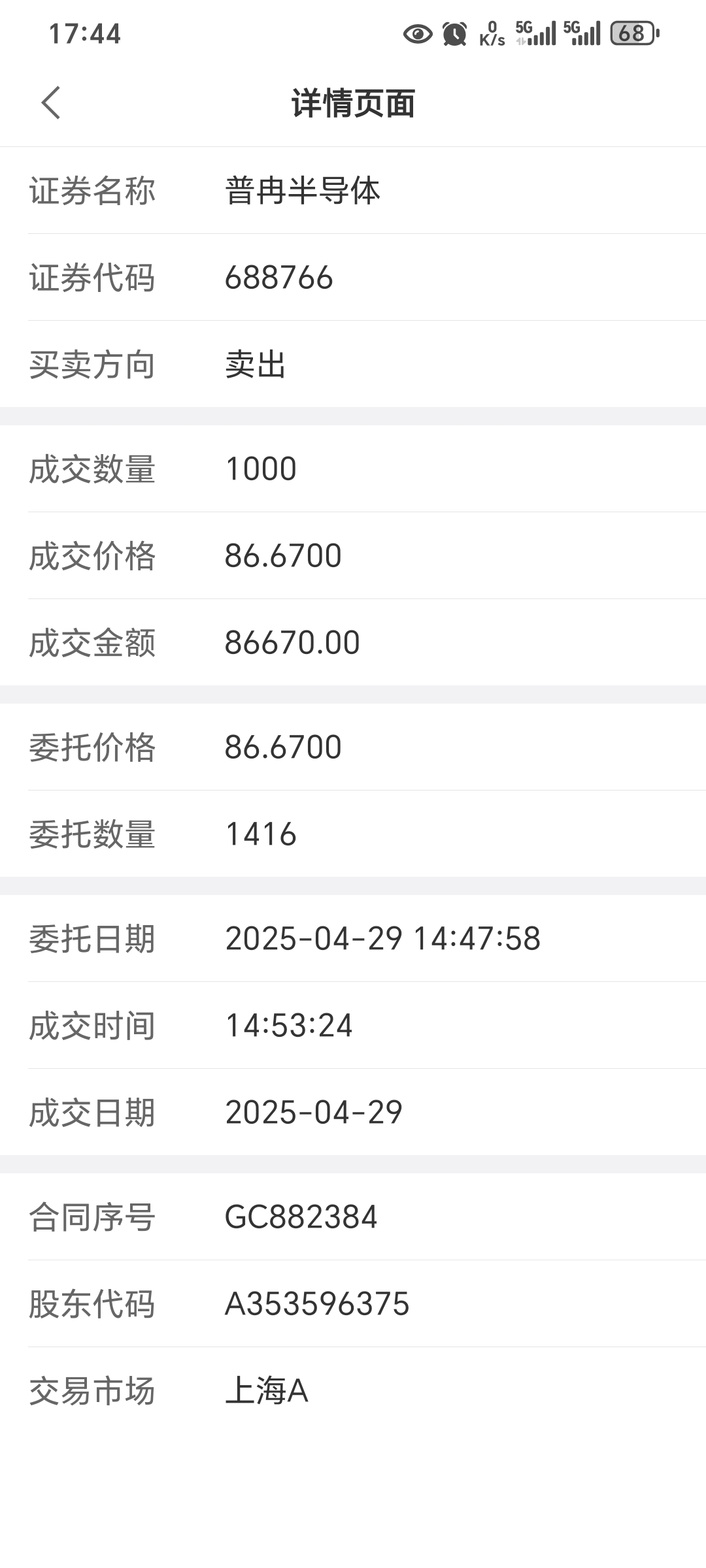Tap the 卖出 trade direction value
Screen dimensions: 706x1568
(x=256, y=365)
